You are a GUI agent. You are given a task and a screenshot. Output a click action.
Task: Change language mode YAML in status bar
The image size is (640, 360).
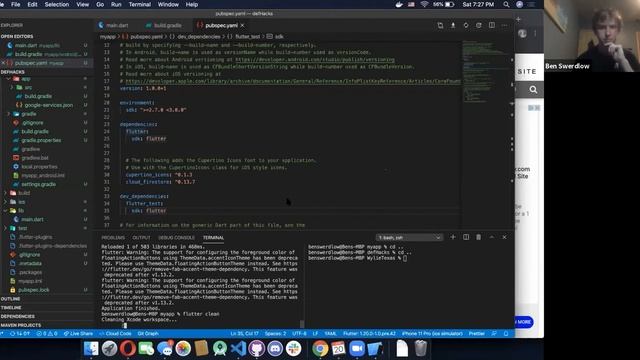coord(330,333)
